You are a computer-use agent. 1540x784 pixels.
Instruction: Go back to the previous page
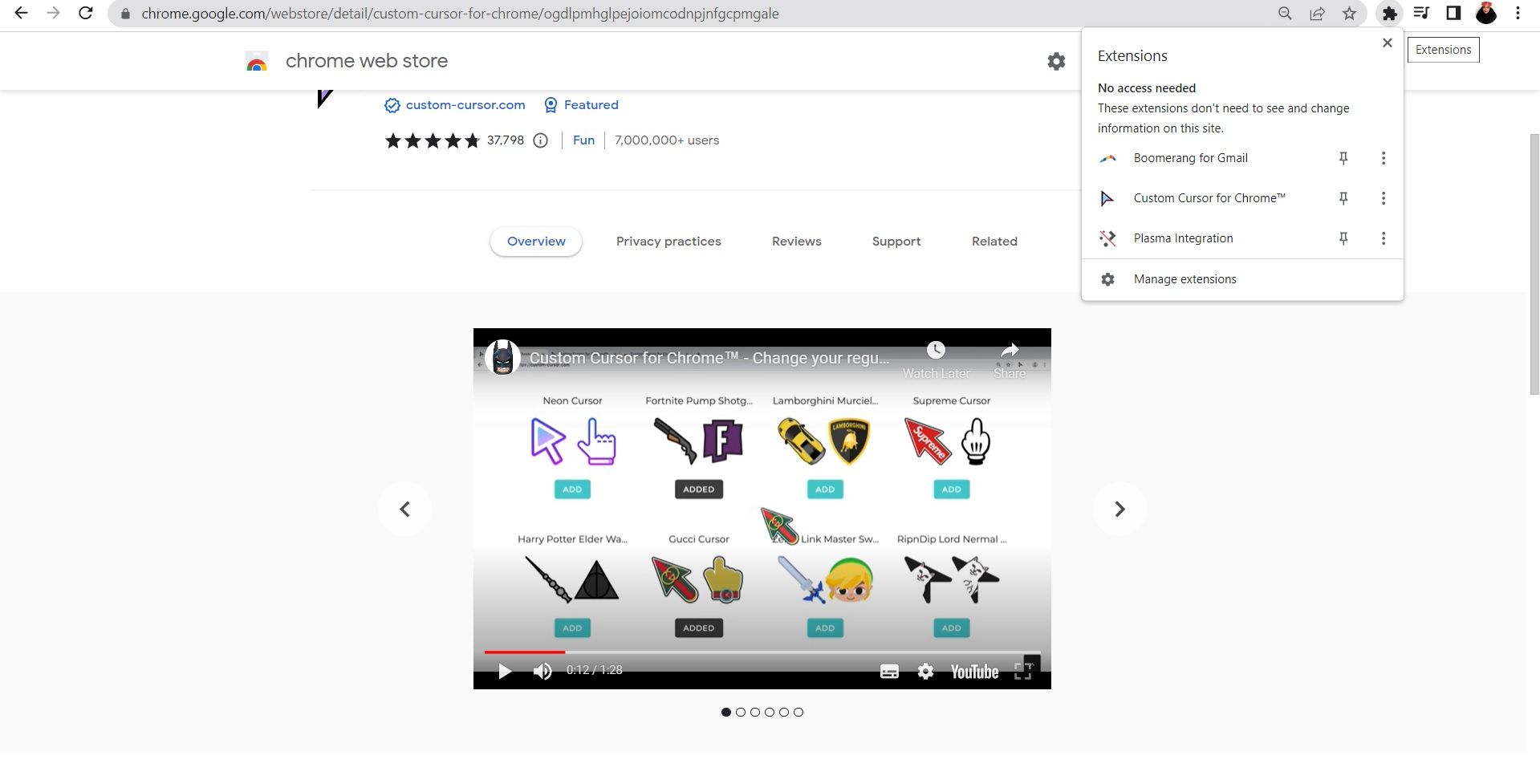tap(22, 13)
